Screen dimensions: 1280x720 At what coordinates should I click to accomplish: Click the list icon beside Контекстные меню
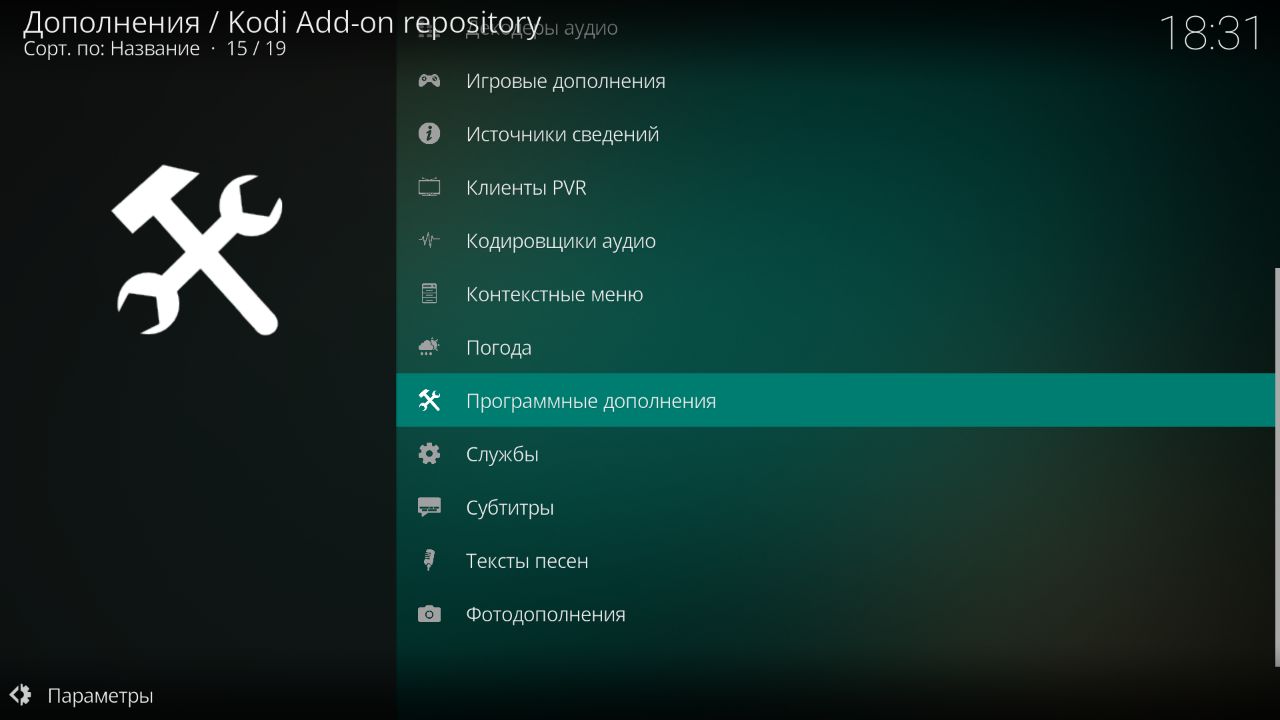429,294
